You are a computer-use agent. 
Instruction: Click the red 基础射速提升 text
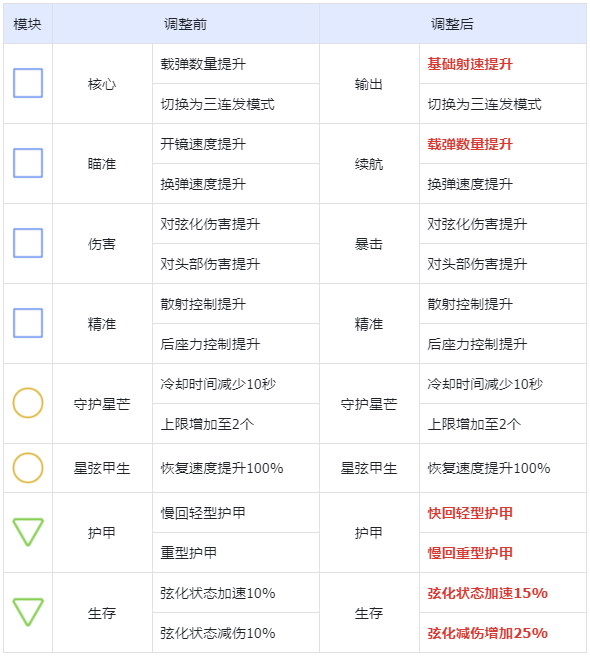[x=470, y=64]
